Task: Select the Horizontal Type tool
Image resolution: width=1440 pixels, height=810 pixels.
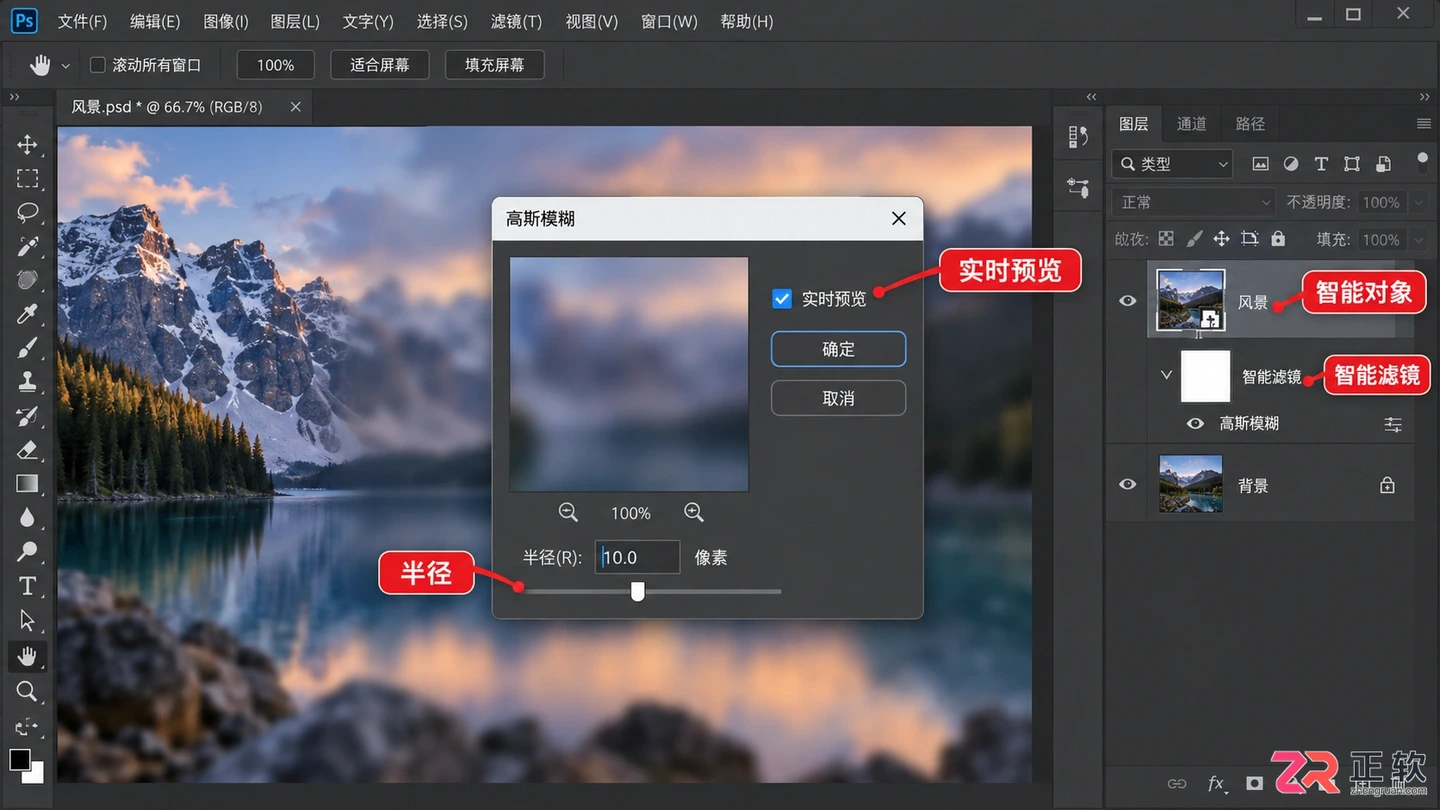Action: click(27, 586)
